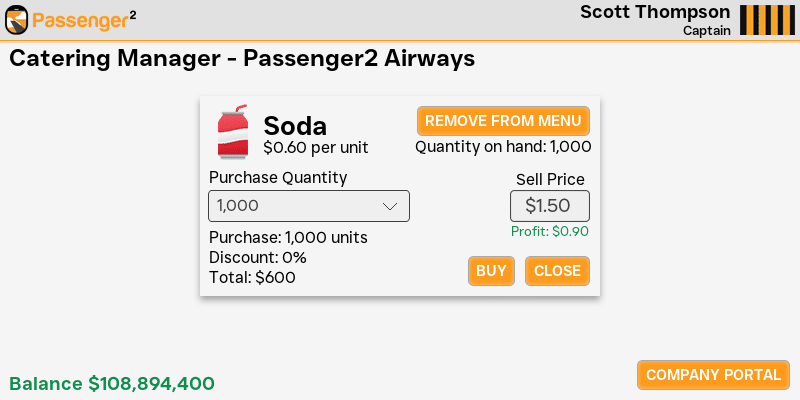Click the Quantity on hand text

[503, 147]
